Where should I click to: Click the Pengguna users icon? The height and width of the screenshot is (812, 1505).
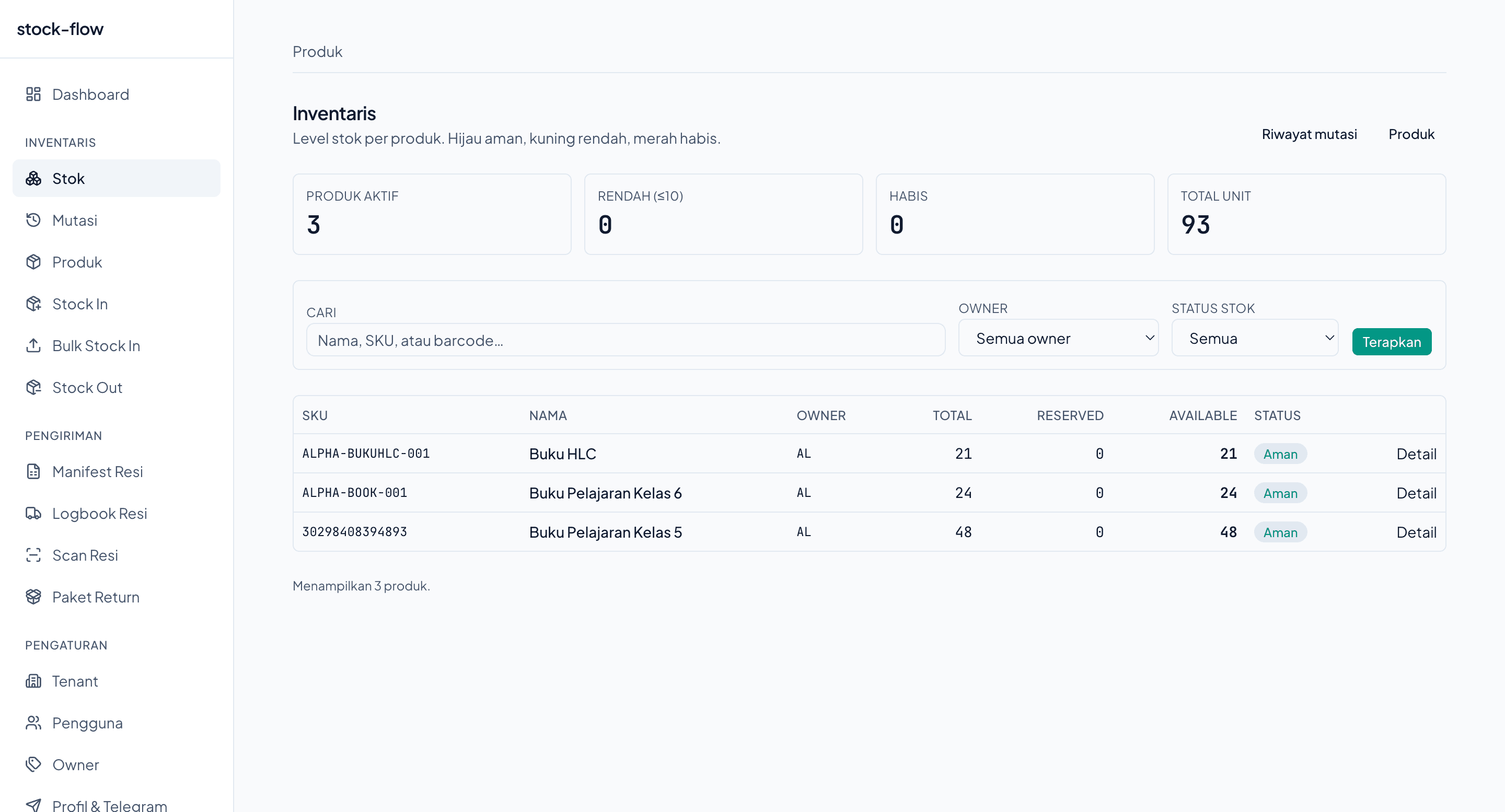[33, 723]
